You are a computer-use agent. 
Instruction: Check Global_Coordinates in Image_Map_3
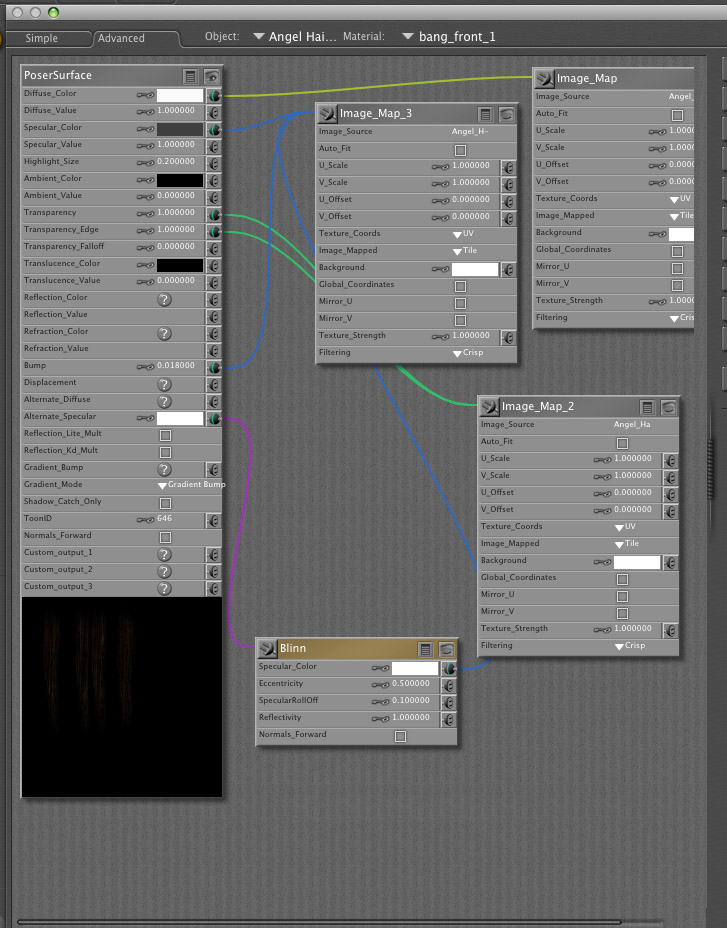pyautogui.click(x=460, y=286)
